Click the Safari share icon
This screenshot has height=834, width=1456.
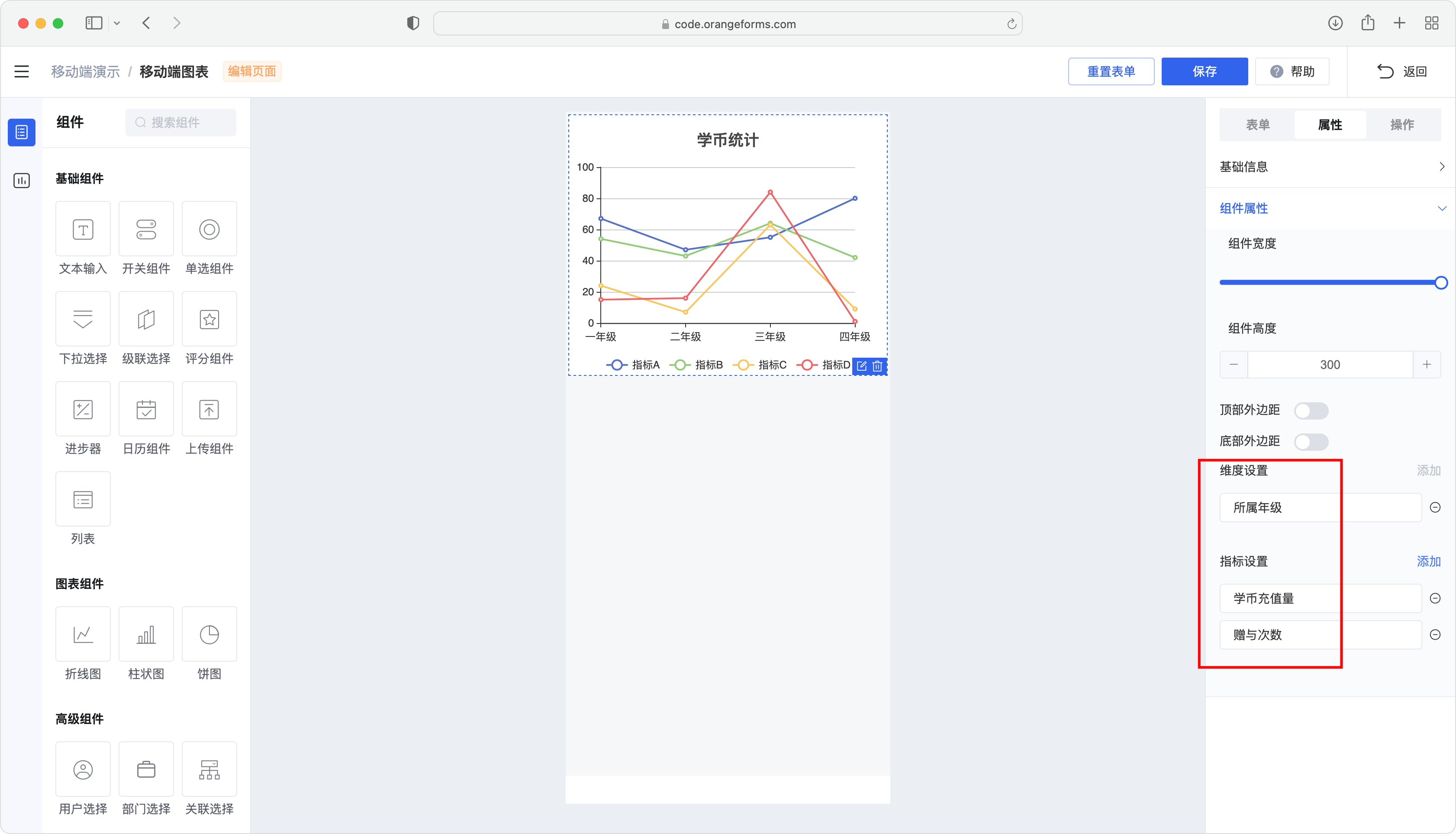(1368, 23)
